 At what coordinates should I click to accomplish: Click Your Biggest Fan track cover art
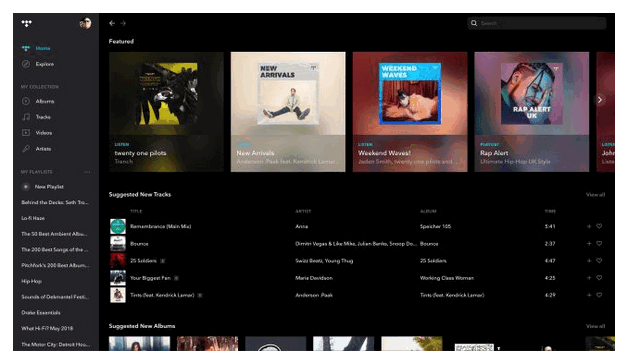(118, 278)
